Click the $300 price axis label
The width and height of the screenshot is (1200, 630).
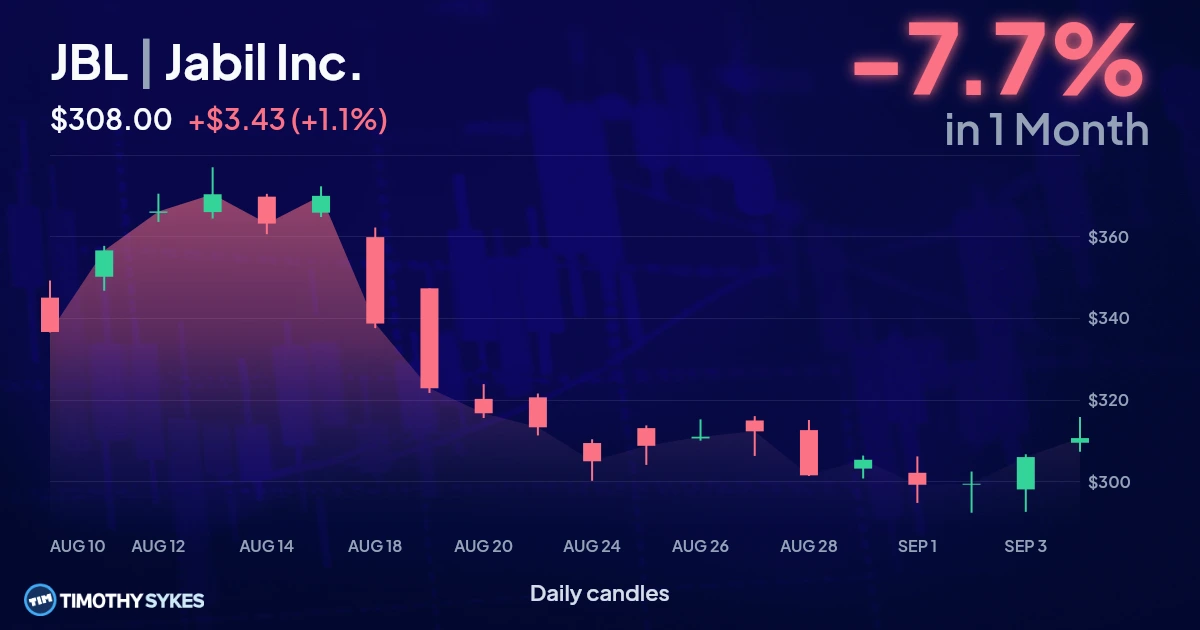(1107, 482)
